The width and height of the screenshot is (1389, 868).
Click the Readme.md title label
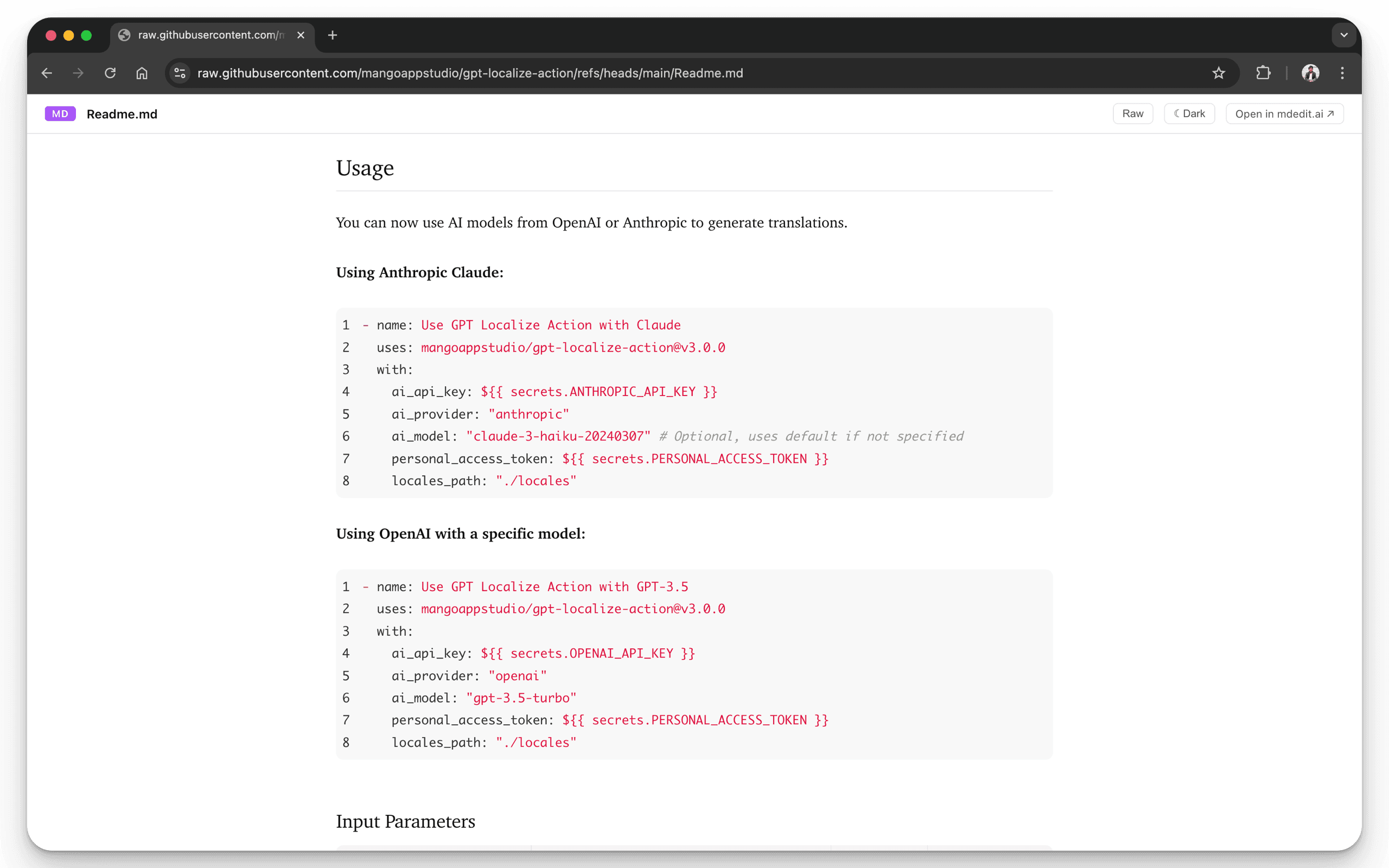[122, 114]
